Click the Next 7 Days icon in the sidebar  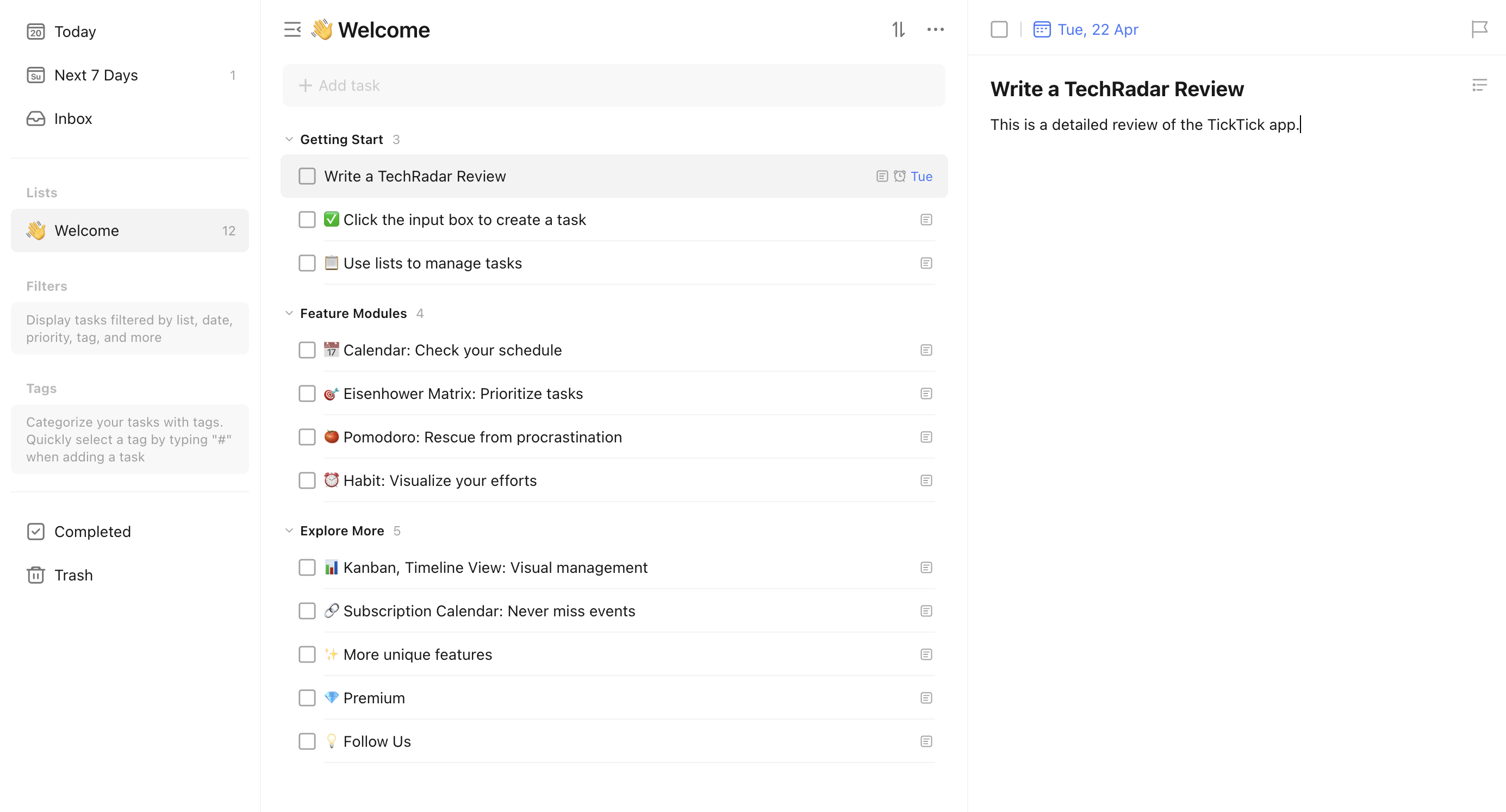tap(36, 75)
